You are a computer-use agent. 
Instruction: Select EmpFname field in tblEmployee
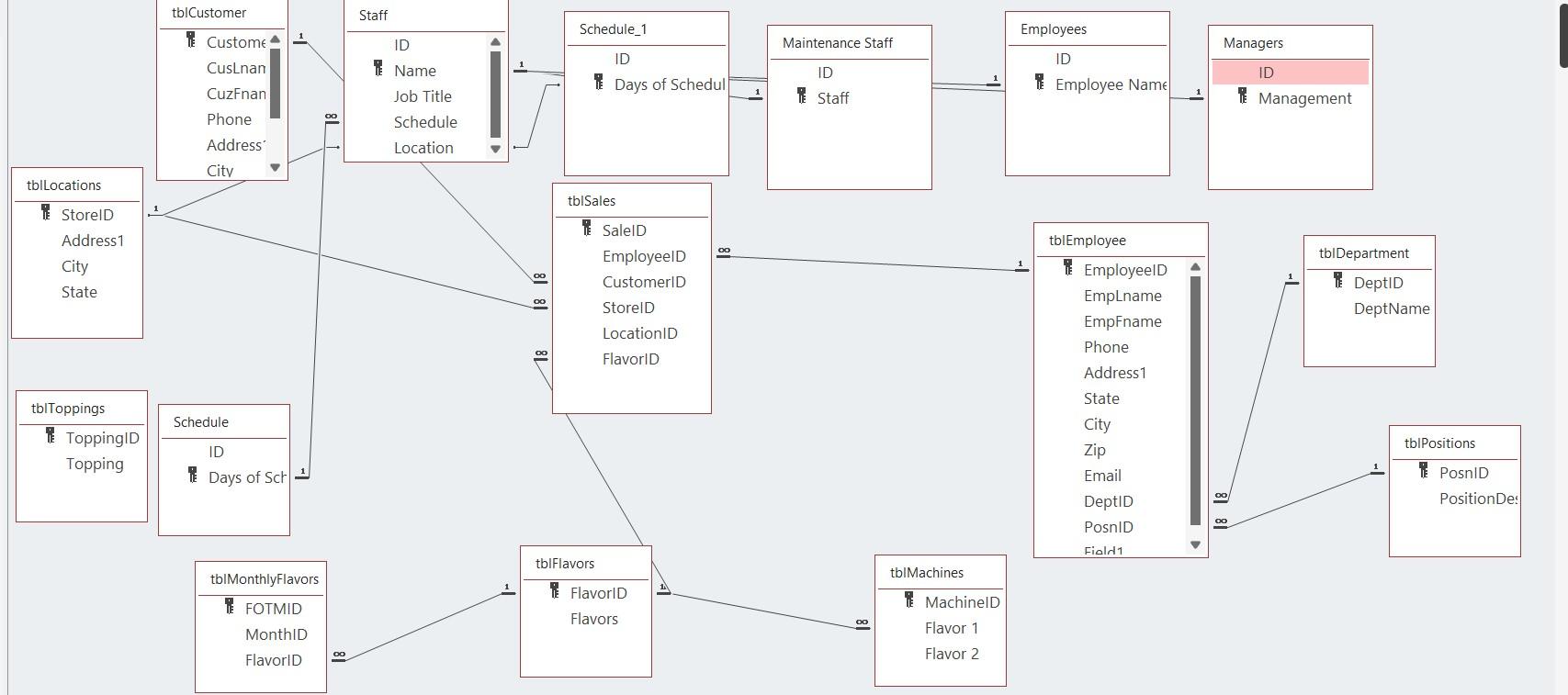pyautogui.click(x=1122, y=321)
